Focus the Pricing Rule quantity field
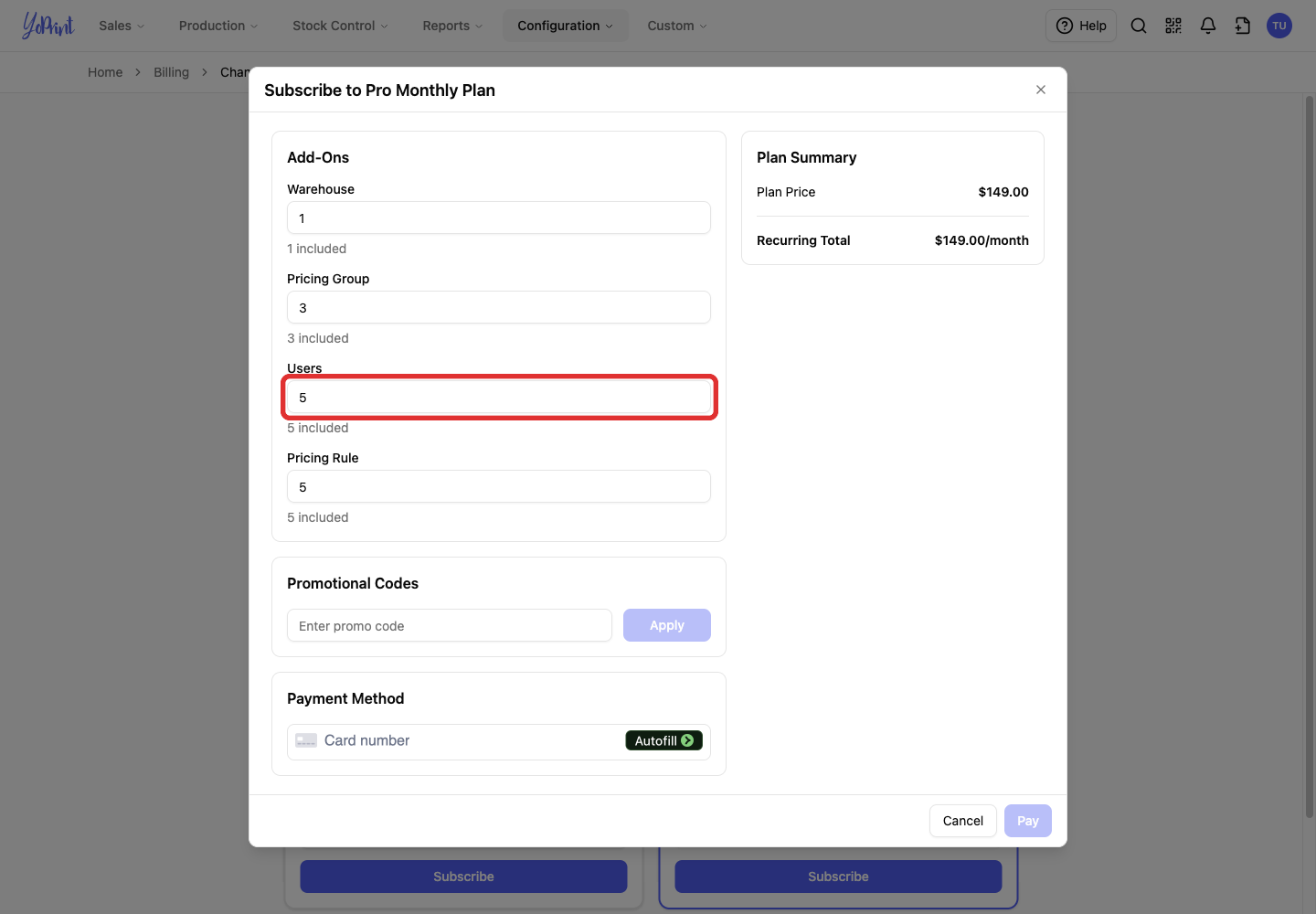 point(499,486)
